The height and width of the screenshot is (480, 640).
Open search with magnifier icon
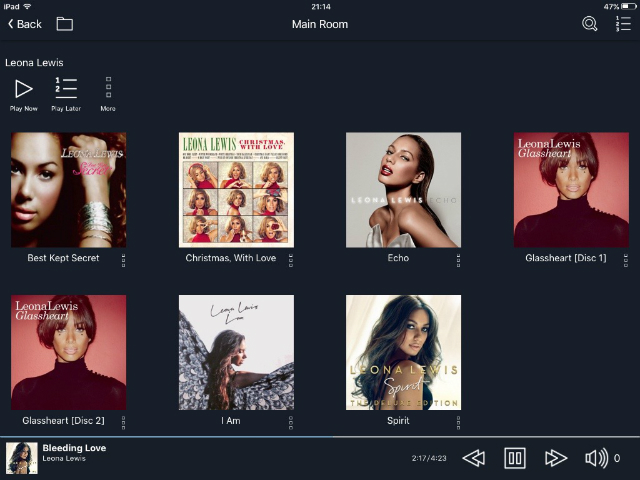click(x=589, y=24)
